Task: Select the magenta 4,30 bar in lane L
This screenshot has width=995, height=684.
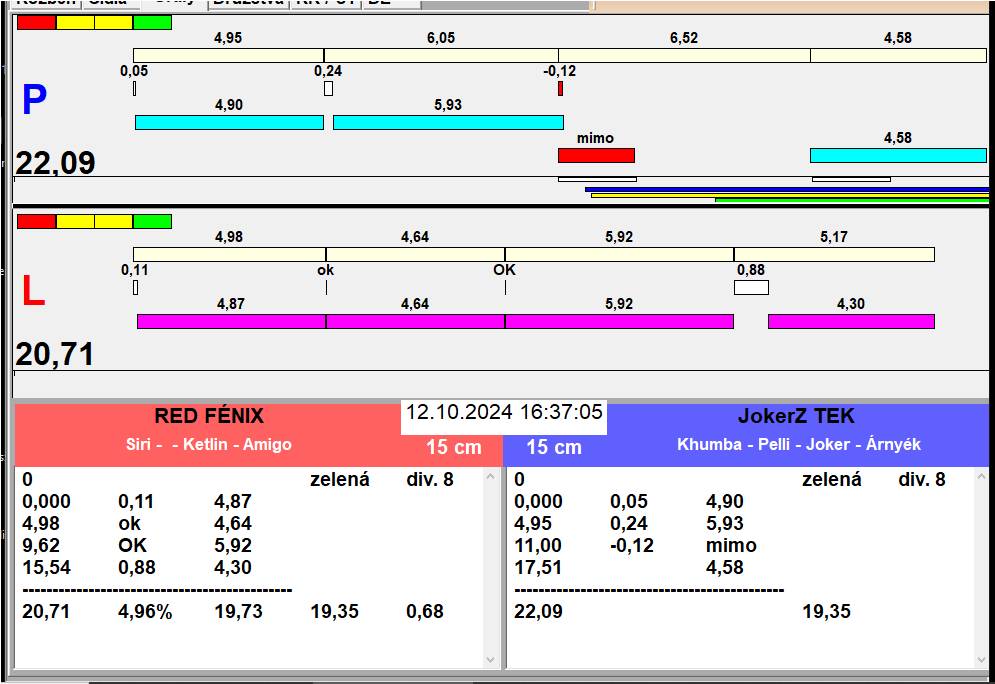Action: click(x=850, y=321)
